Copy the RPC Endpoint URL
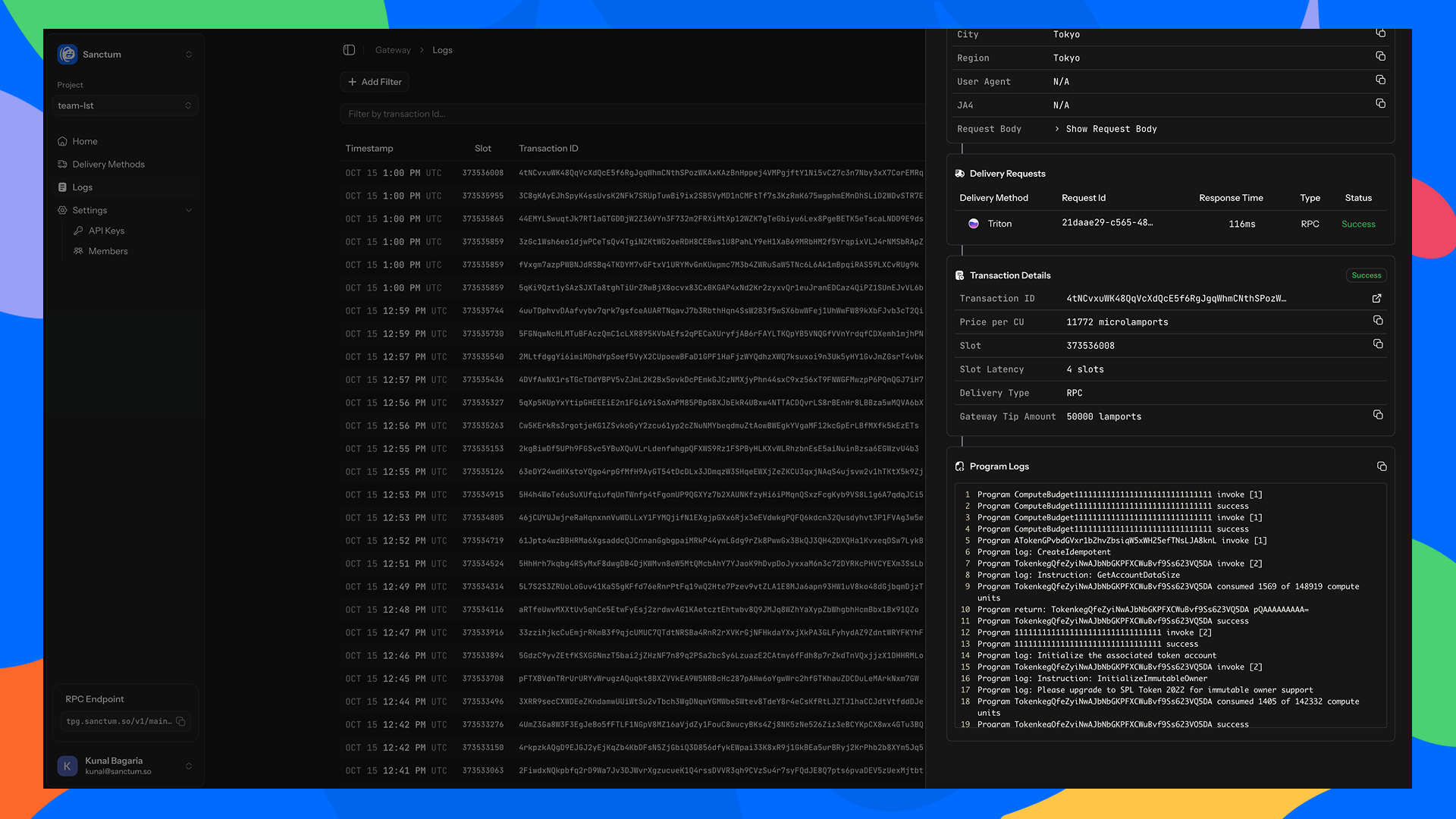This screenshot has height=819, width=1456. click(x=180, y=721)
